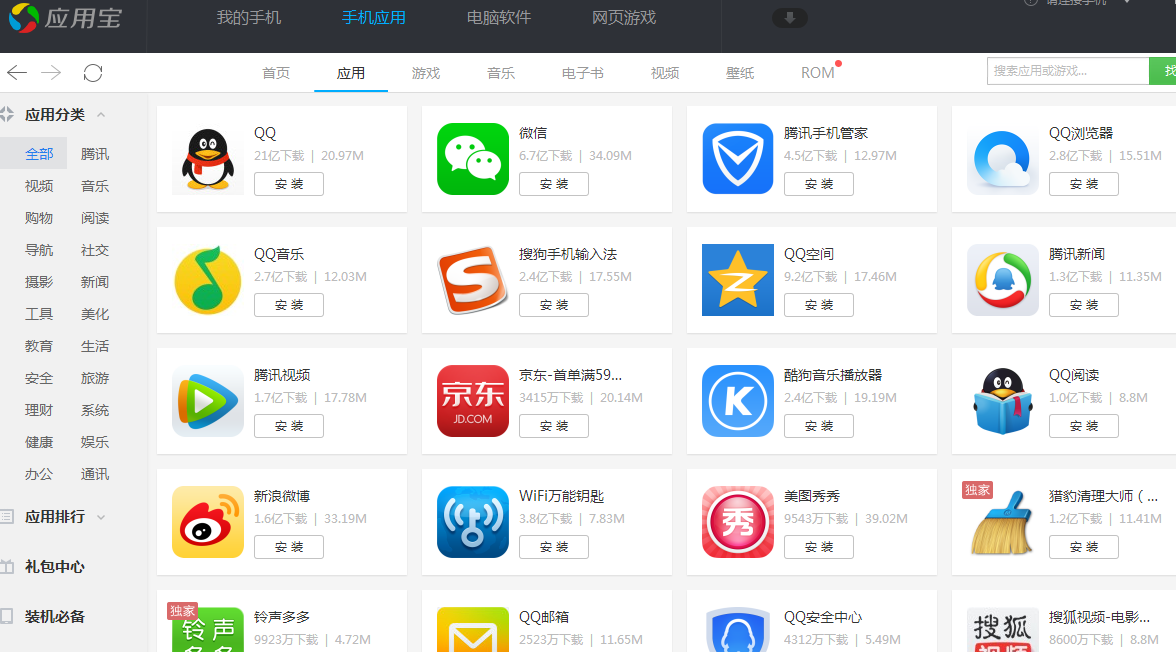Open the 网页游戏 top menu

tap(624, 17)
